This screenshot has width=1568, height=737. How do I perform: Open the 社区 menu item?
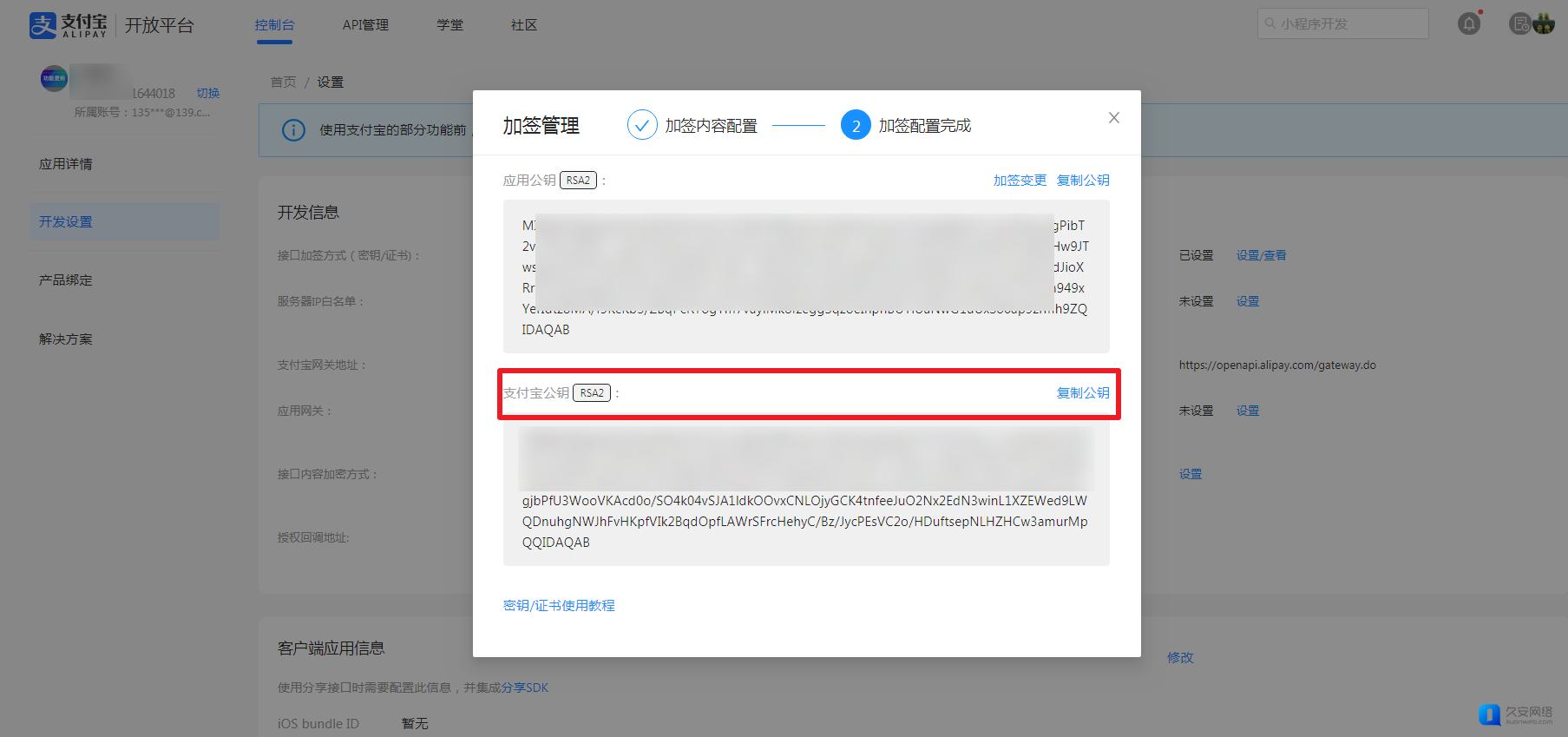523,25
